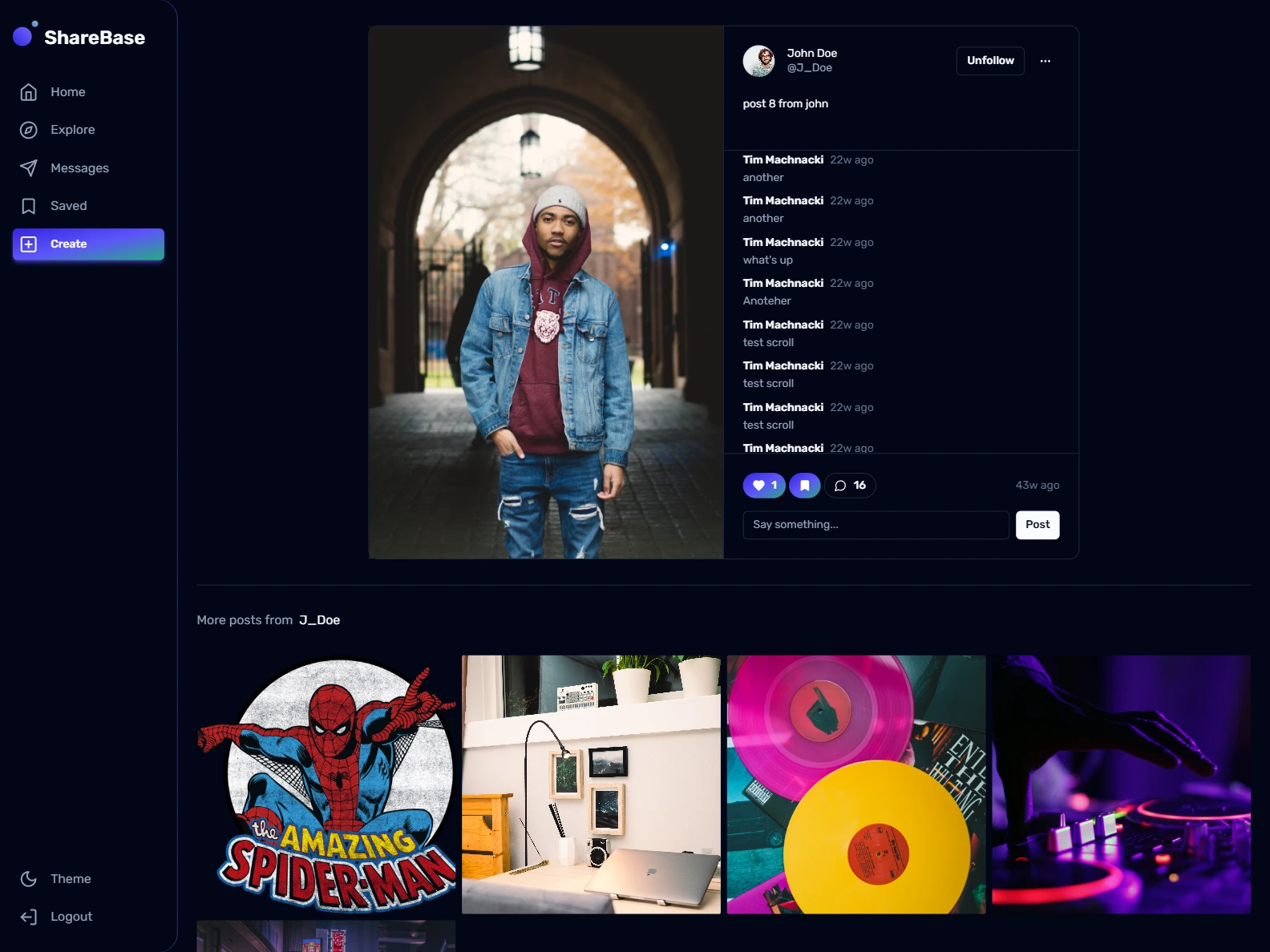Click the 'post 8 from john' caption
The image size is (1270, 952).
click(786, 104)
